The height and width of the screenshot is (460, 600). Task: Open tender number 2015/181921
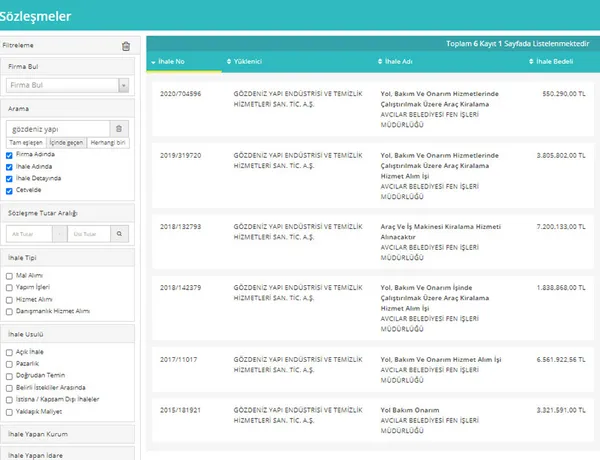click(180, 410)
